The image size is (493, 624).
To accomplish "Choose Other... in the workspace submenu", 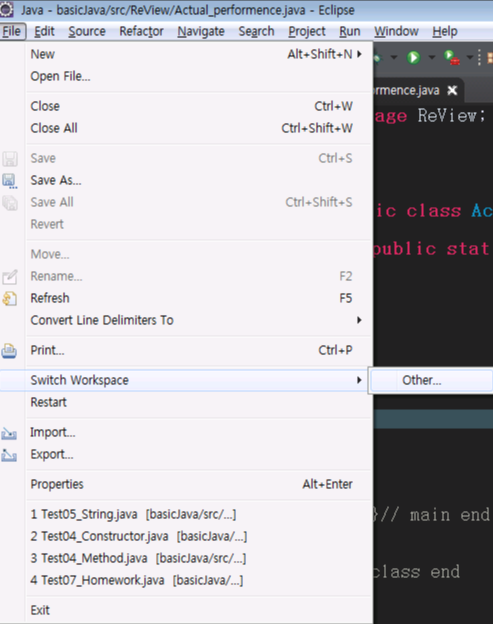I will tap(432, 380).
